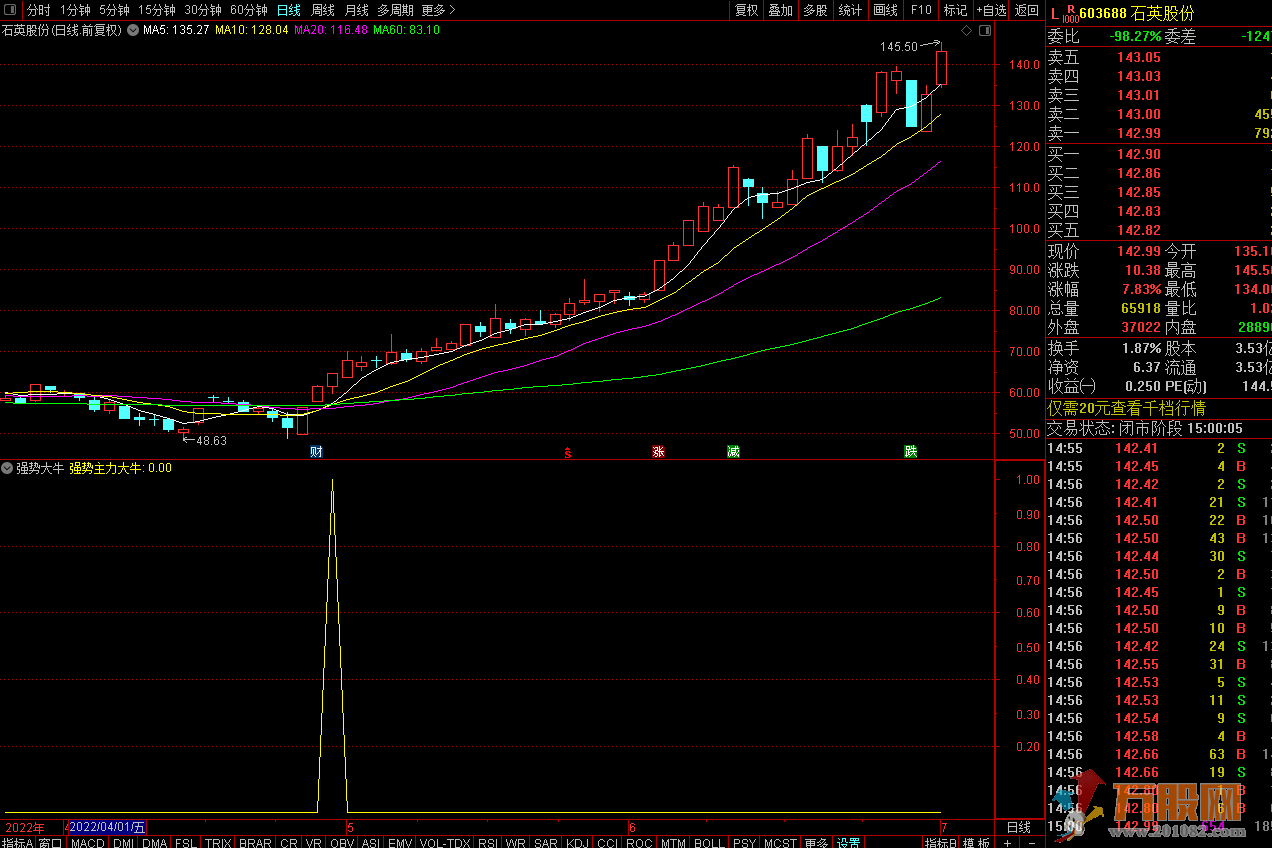Screen dimensions: 1272x848
Task: Click the 画线 draw line button
Action: coord(885,10)
